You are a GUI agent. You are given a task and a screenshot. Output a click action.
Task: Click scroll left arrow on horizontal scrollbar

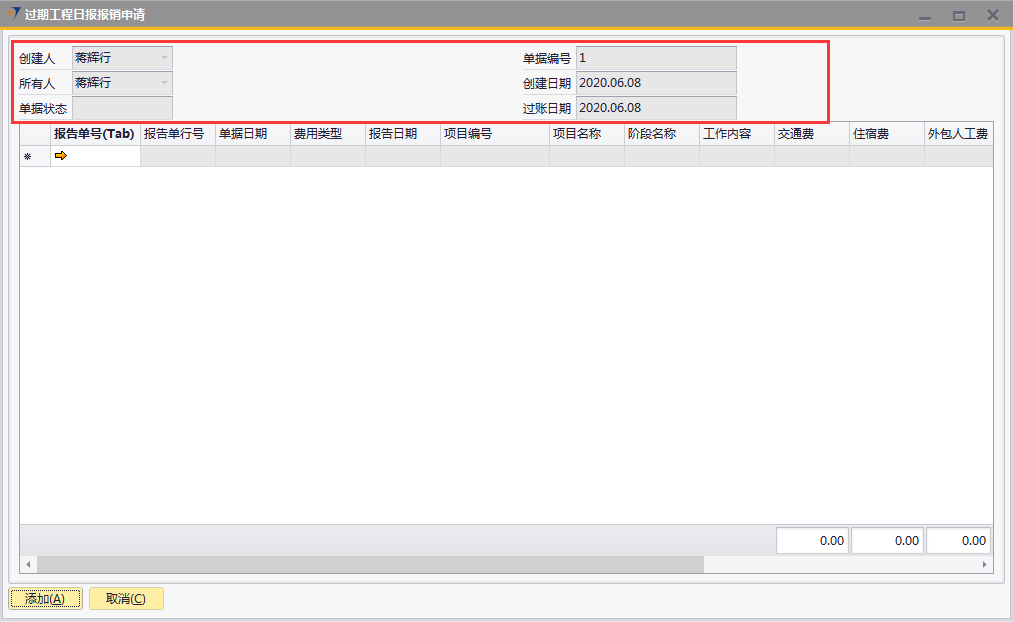pyautogui.click(x=28, y=565)
